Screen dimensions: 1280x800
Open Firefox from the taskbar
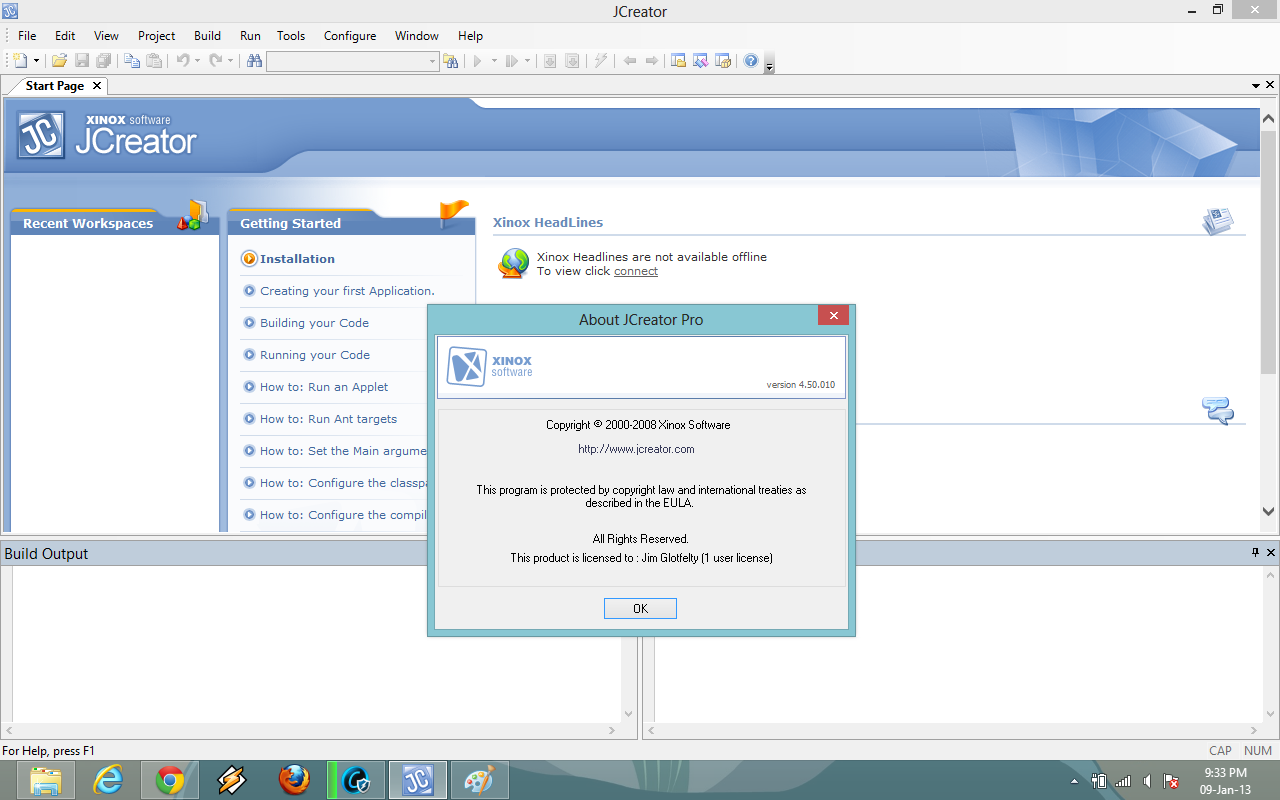click(294, 780)
